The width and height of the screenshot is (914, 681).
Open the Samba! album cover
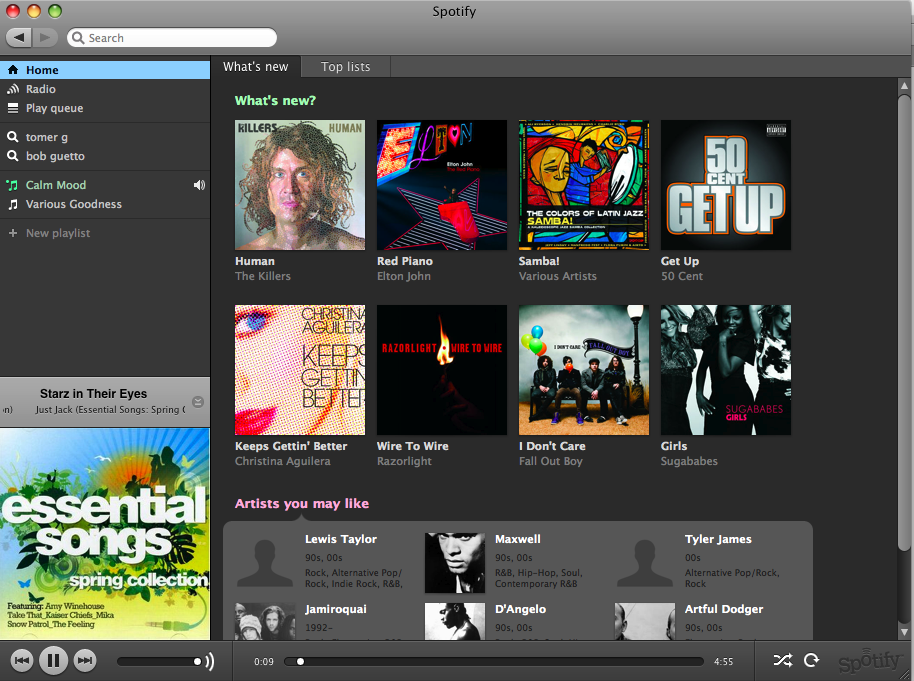coord(584,185)
